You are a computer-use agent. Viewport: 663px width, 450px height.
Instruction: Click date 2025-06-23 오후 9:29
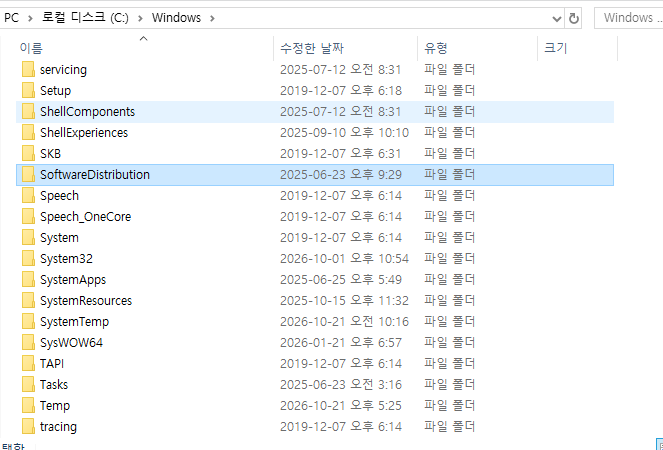point(341,175)
